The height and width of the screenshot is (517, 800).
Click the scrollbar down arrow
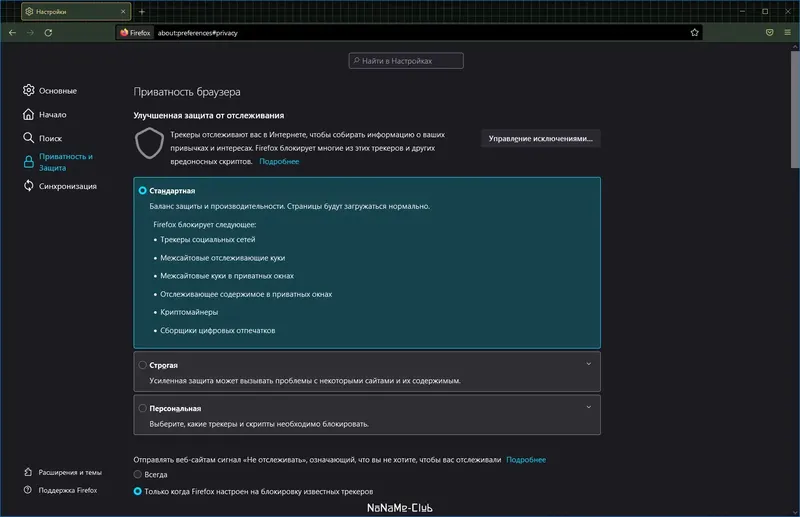795,512
